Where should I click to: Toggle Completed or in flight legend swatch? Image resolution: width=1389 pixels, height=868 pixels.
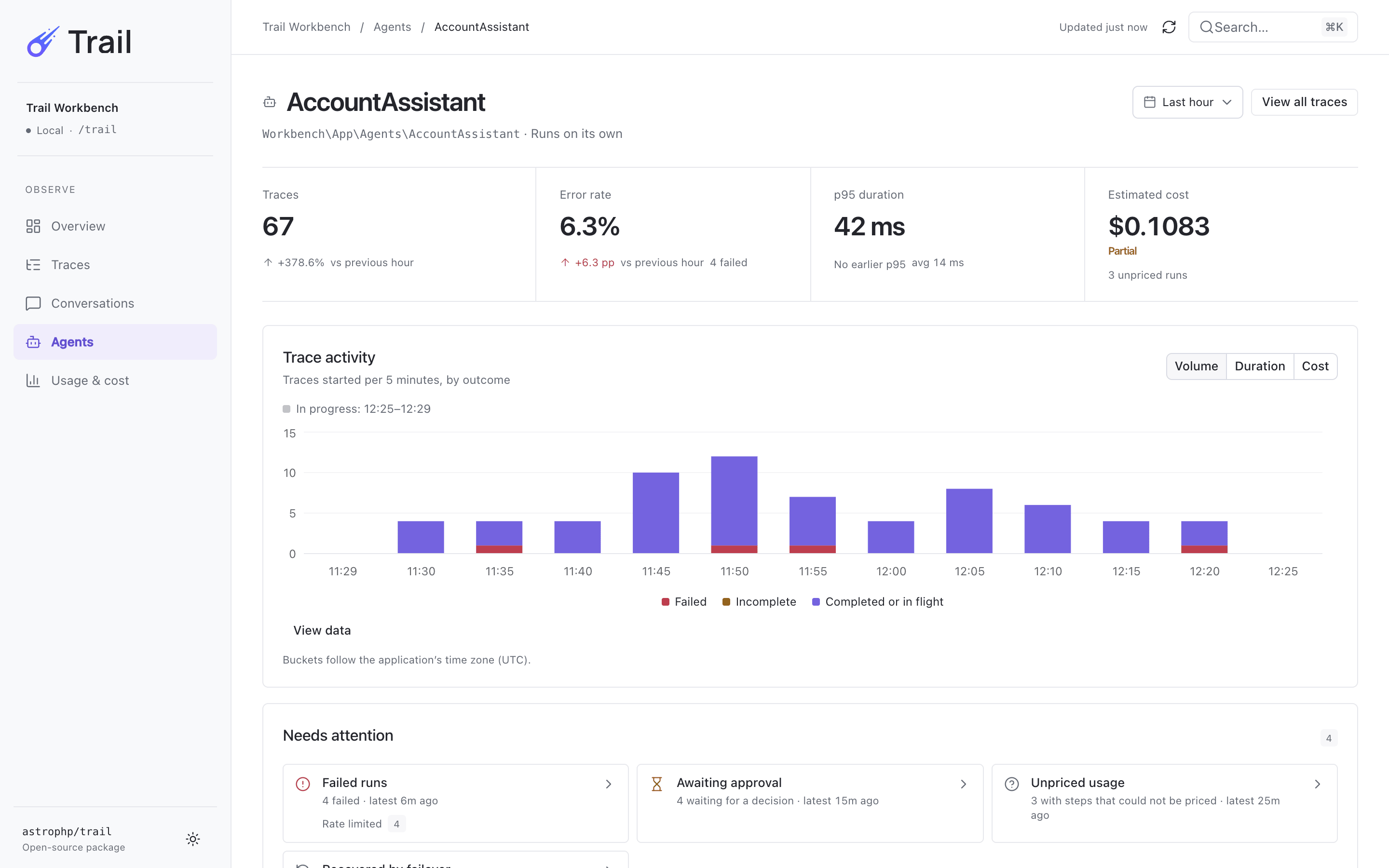(x=816, y=602)
